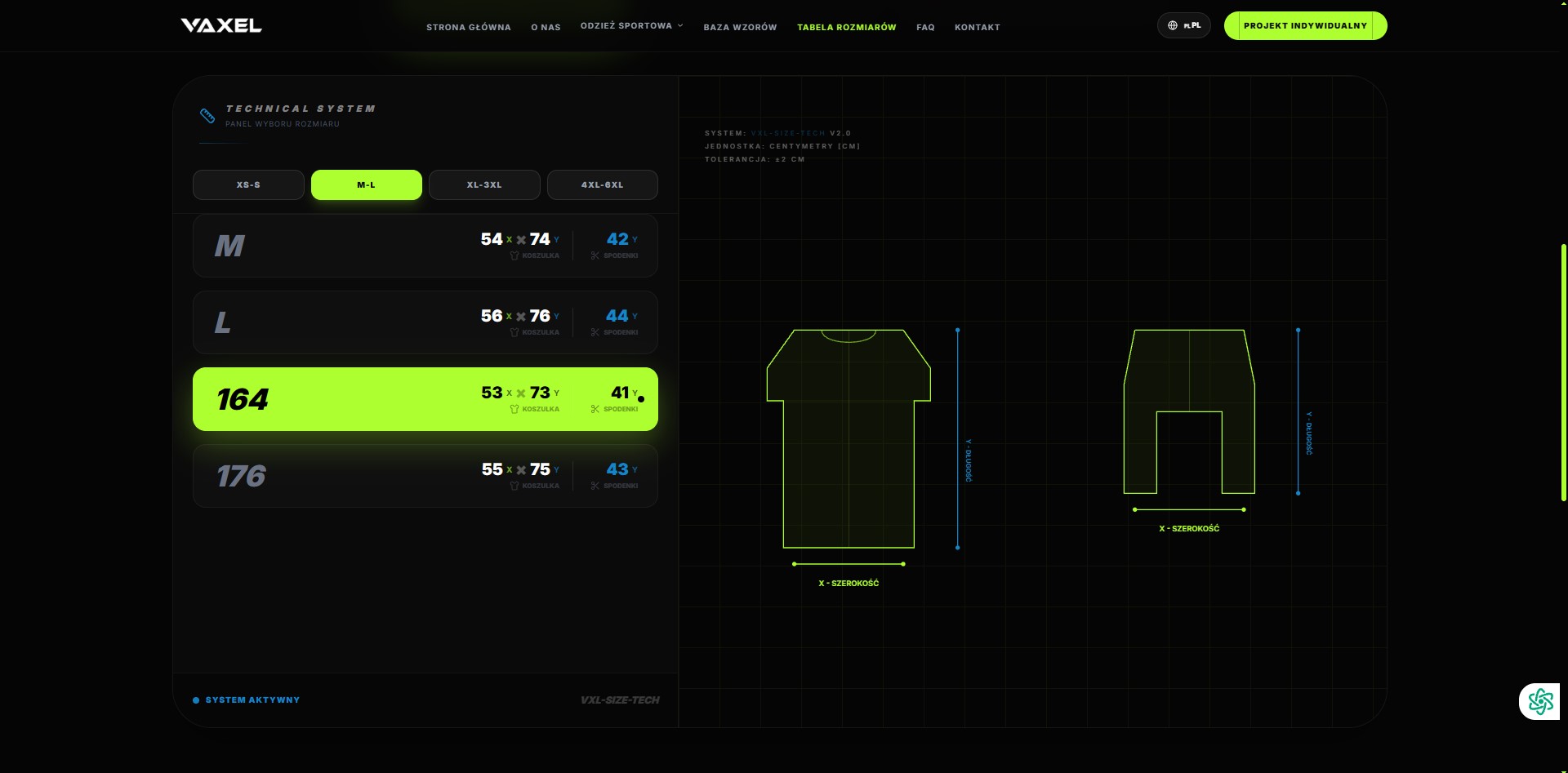Image resolution: width=1568 pixels, height=773 pixels.
Task: Click the shorts value 44 in L row
Action: pos(617,316)
